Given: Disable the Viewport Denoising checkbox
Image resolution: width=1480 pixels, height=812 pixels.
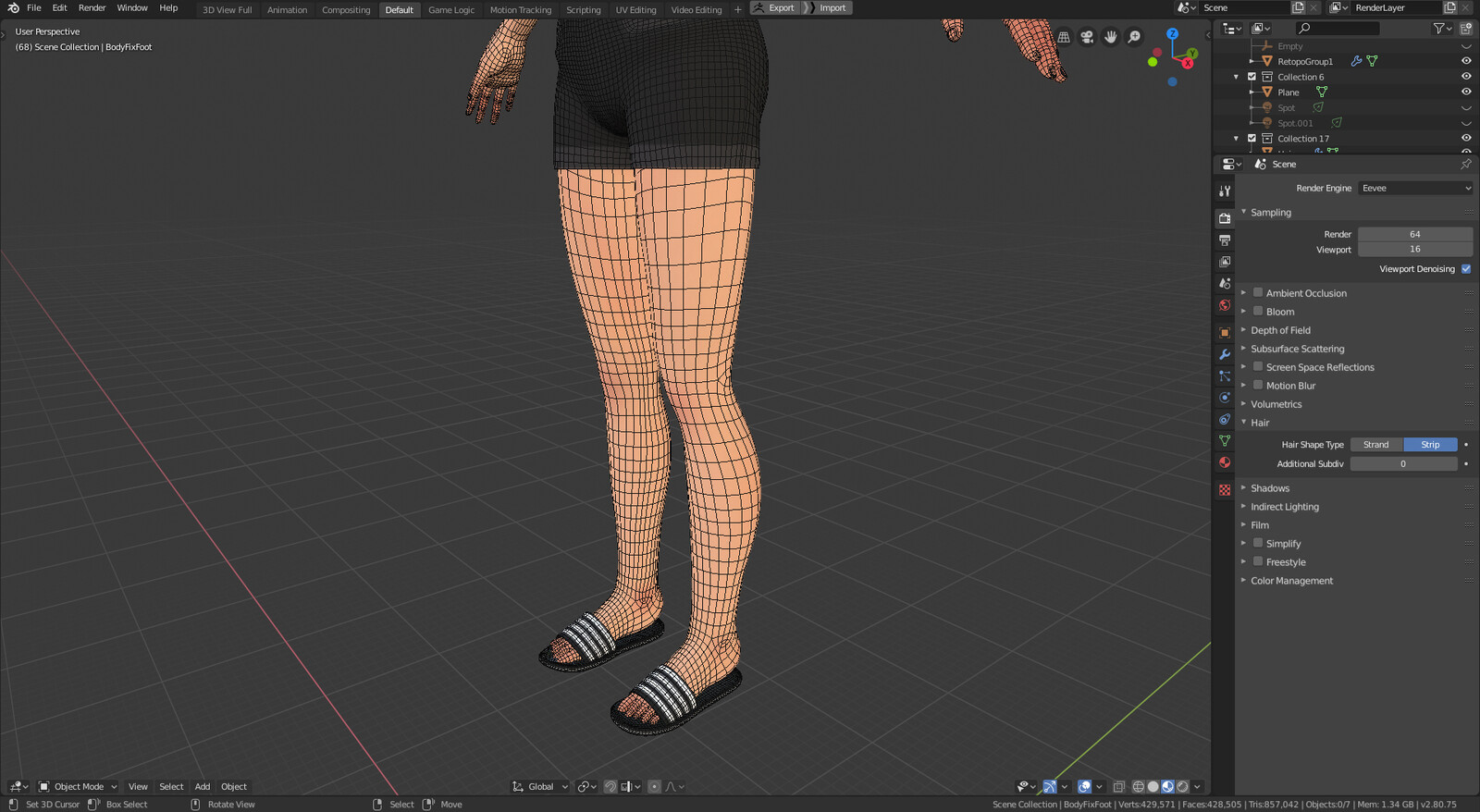Looking at the screenshot, I should click(1466, 268).
